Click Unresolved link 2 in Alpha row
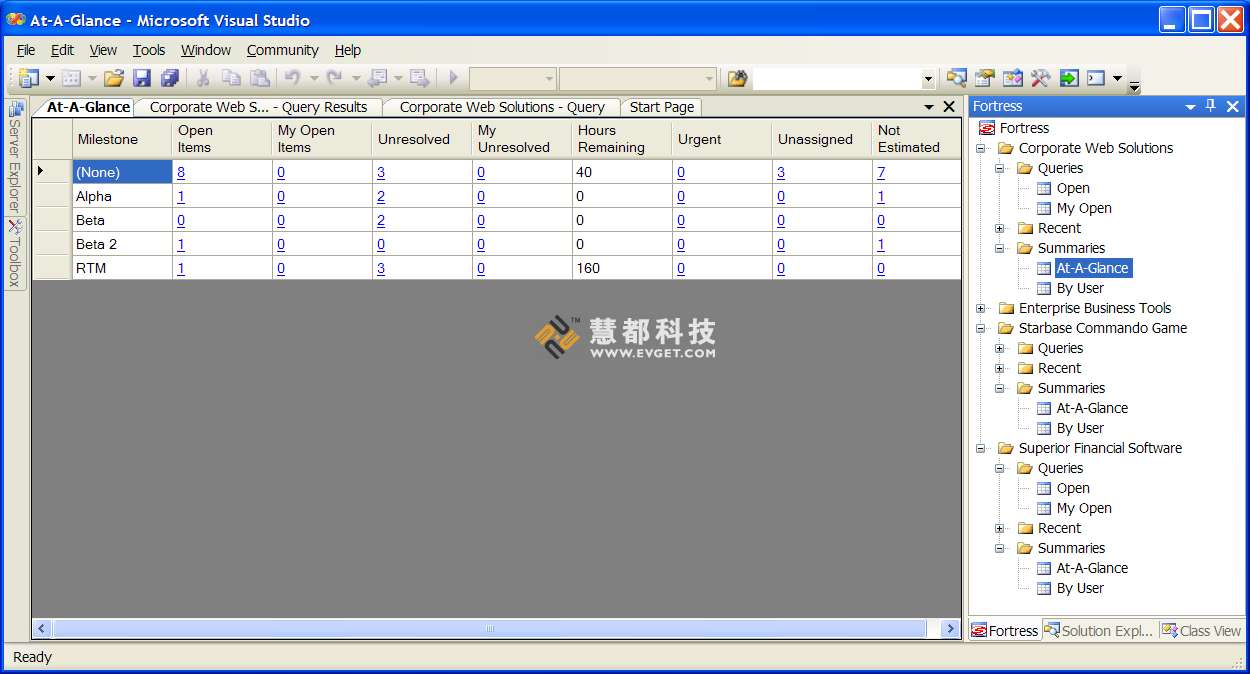 click(381, 196)
